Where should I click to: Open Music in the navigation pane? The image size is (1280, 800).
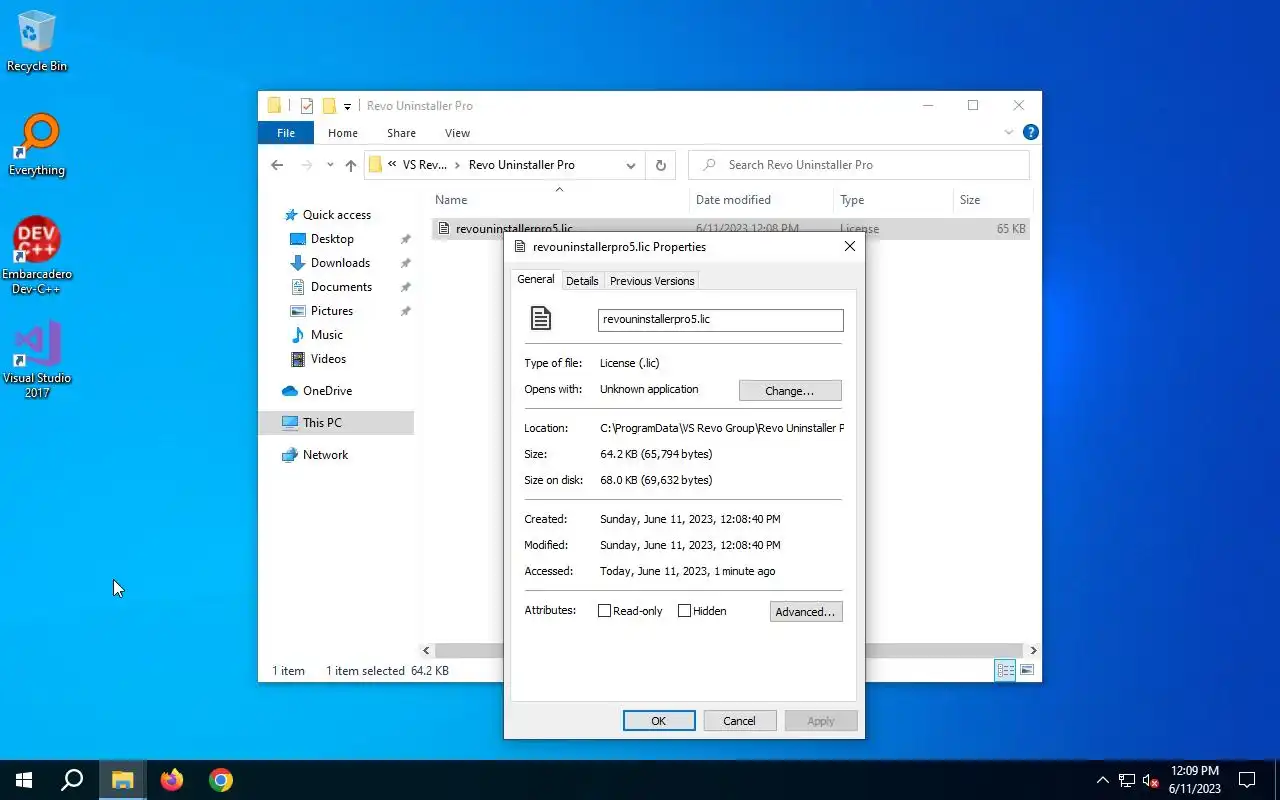coord(326,335)
